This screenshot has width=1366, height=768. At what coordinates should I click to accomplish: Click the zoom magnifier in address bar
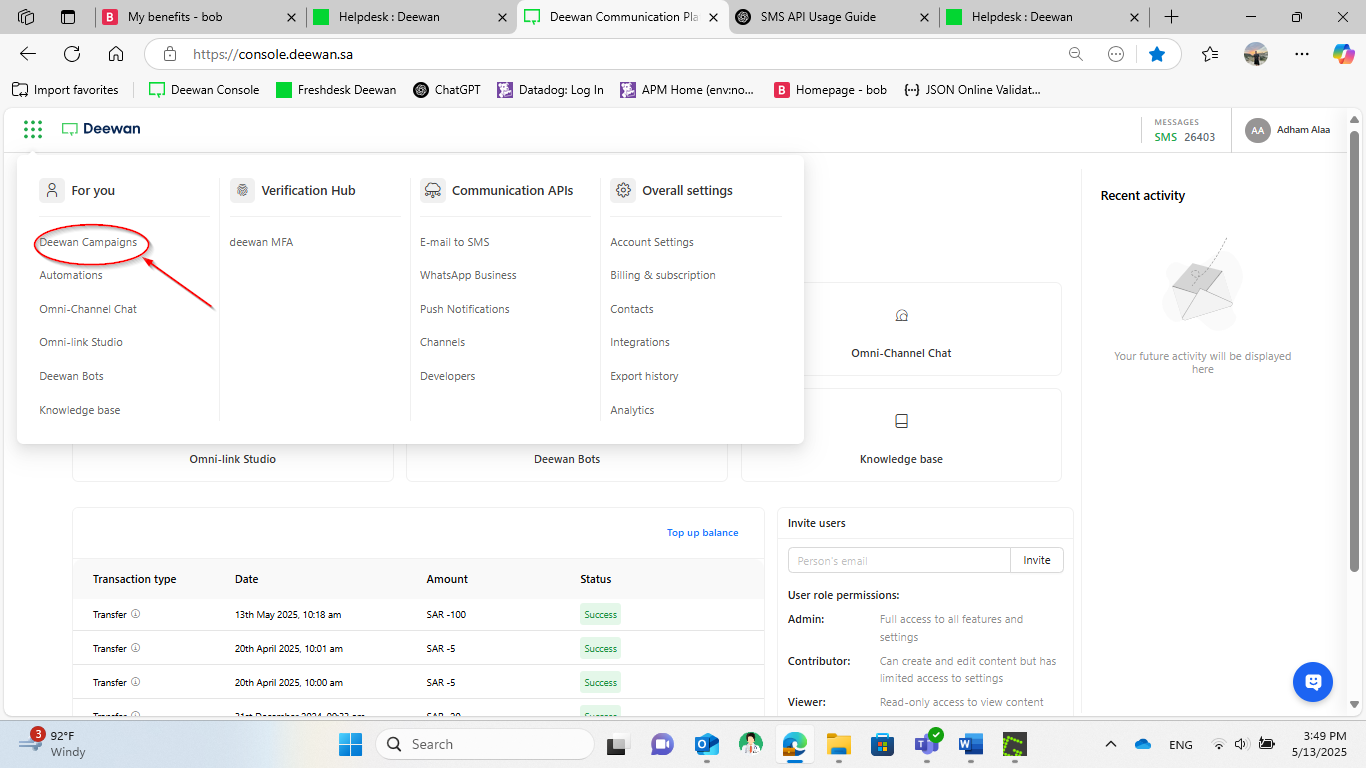(x=1076, y=54)
